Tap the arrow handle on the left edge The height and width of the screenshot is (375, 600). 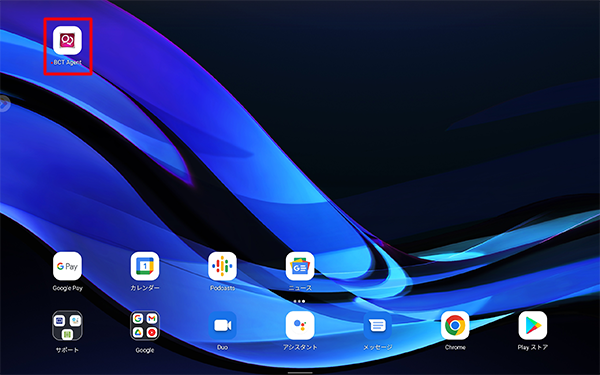pos(4,104)
